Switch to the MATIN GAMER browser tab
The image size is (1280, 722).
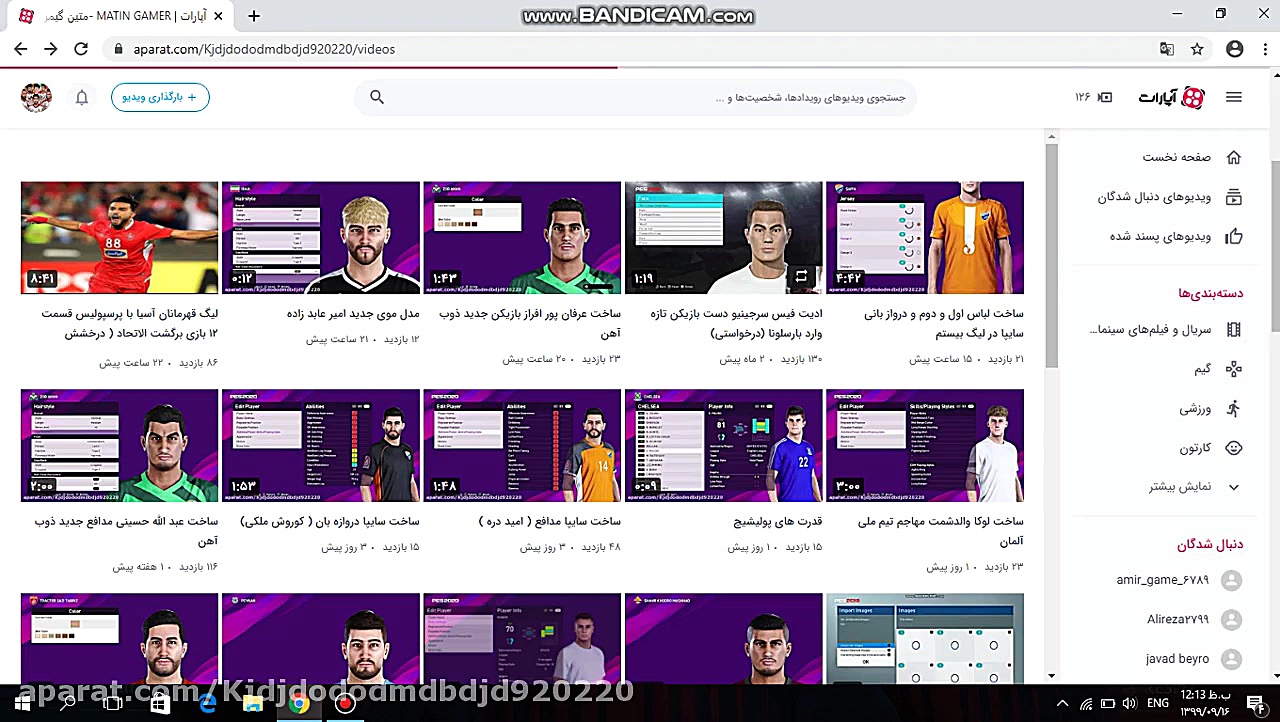click(x=120, y=15)
